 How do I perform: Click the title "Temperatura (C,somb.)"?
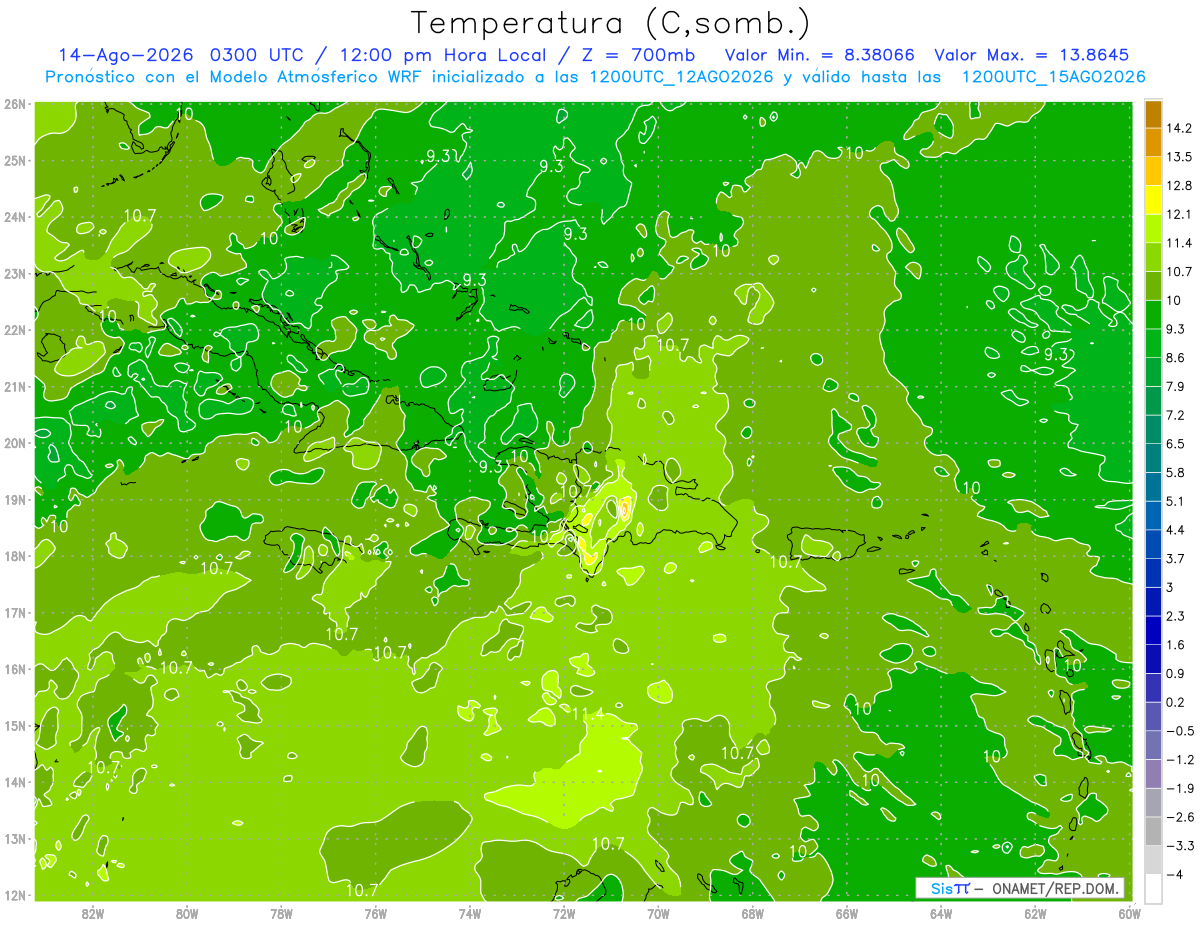(611, 23)
